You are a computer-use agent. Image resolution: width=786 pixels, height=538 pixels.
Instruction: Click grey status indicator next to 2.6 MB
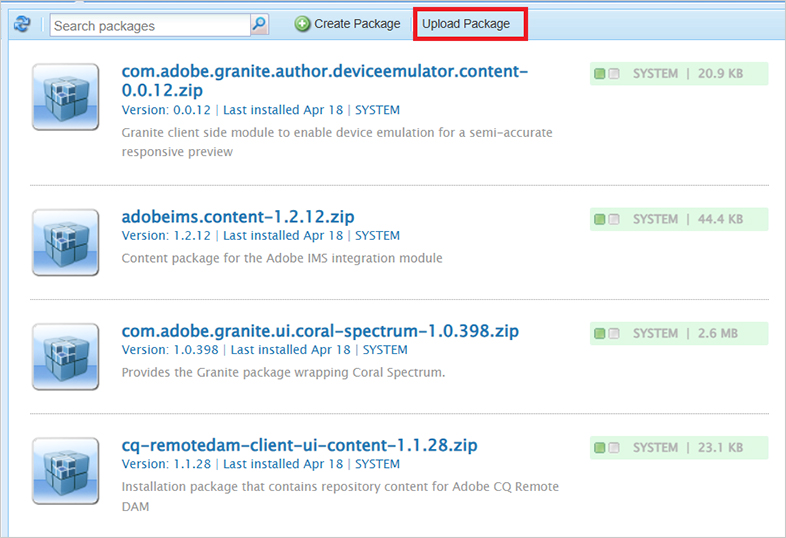[614, 333]
